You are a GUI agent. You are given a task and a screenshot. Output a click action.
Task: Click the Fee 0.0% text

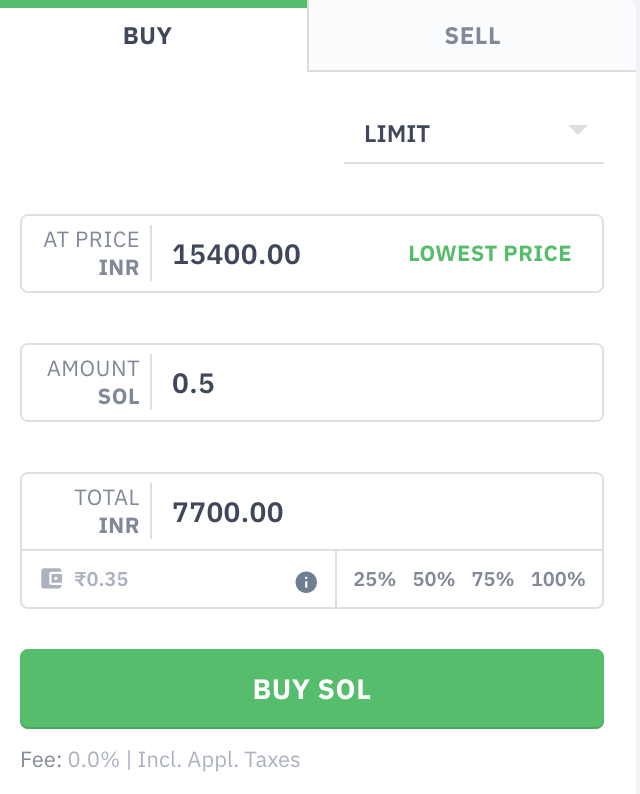[70, 760]
